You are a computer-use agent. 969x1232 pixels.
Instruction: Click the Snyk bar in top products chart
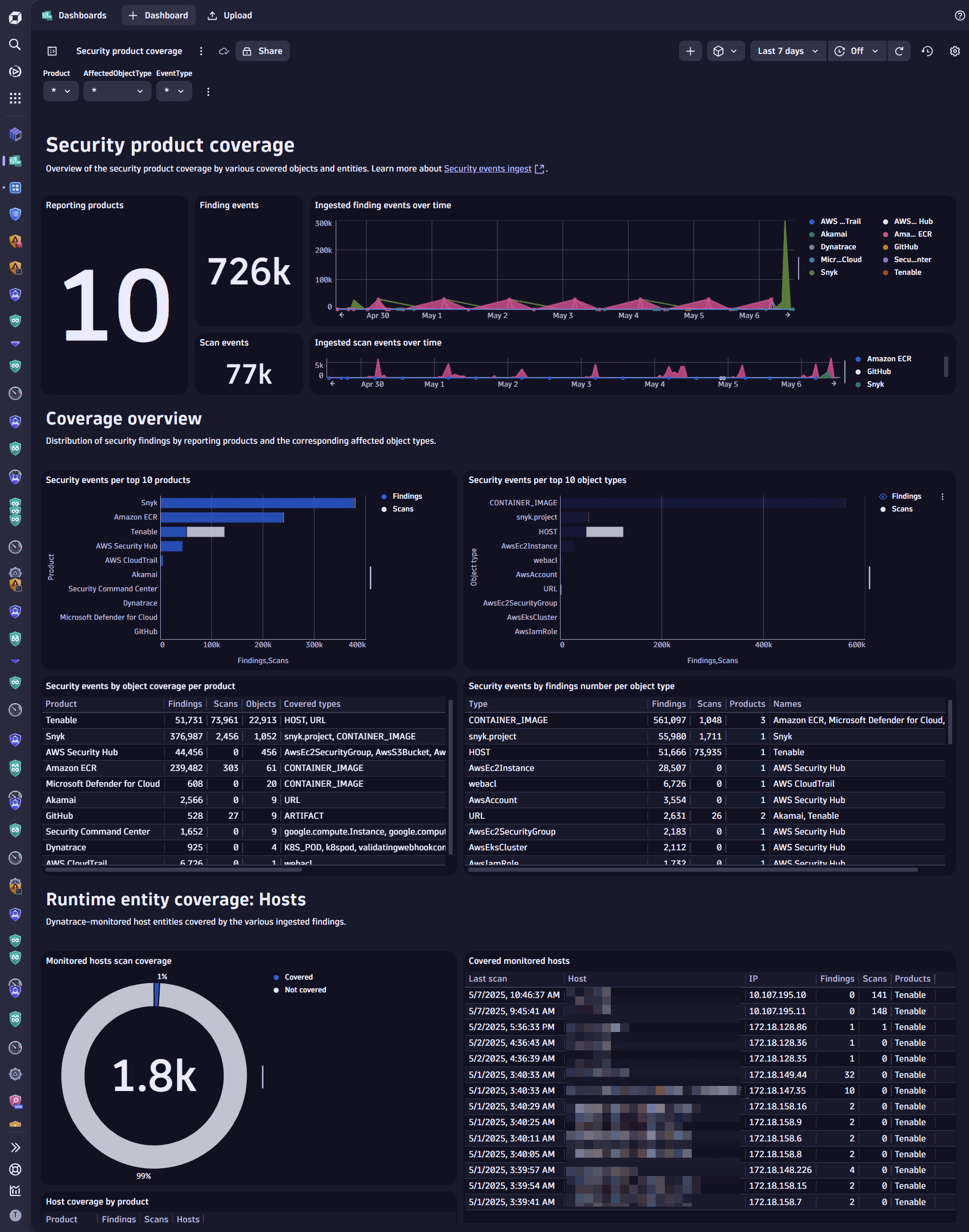point(257,503)
